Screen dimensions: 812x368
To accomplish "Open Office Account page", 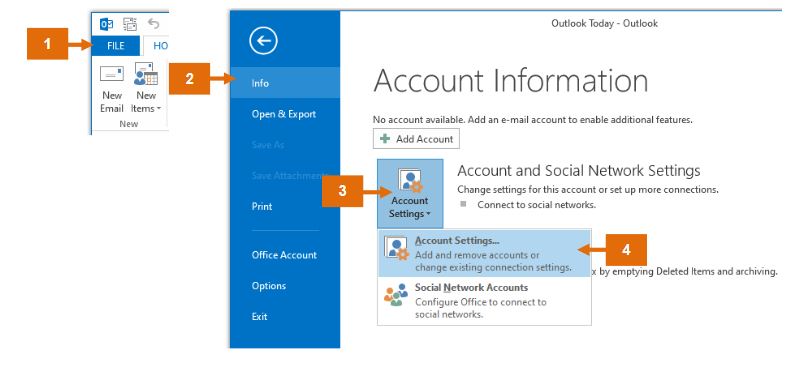I will click(x=285, y=255).
